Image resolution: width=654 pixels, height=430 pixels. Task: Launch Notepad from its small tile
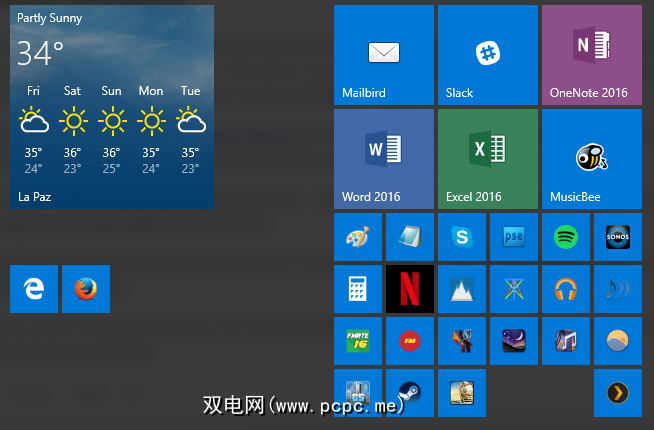tap(410, 237)
